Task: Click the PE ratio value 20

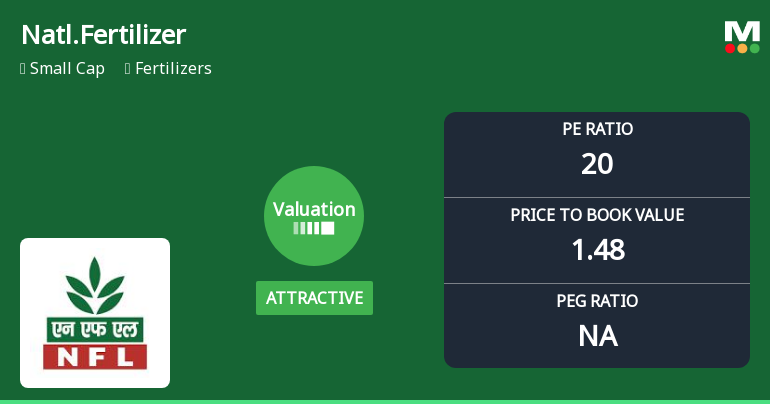Action: pyautogui.click(x=597, y=164)
